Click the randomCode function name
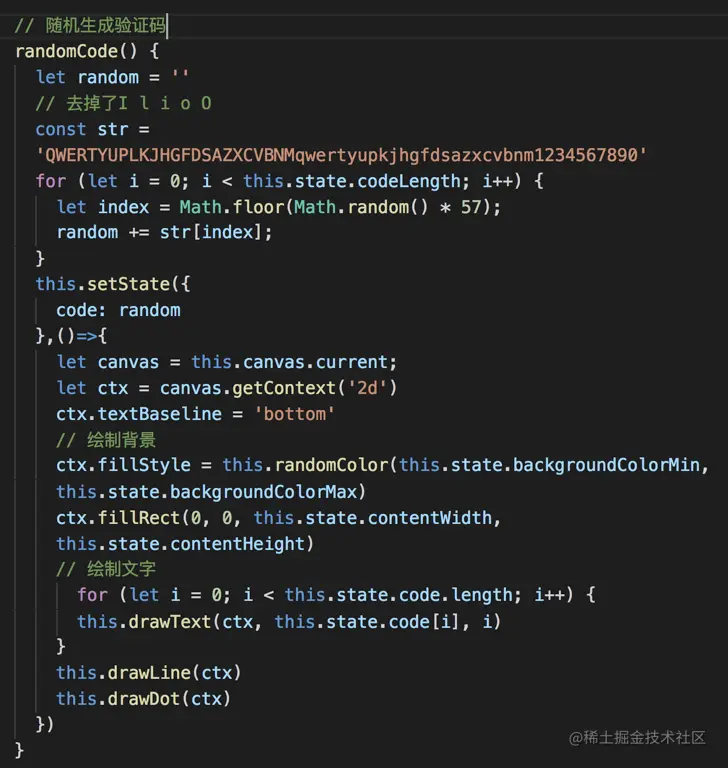The image size is (728, 768). pos(67,51)
